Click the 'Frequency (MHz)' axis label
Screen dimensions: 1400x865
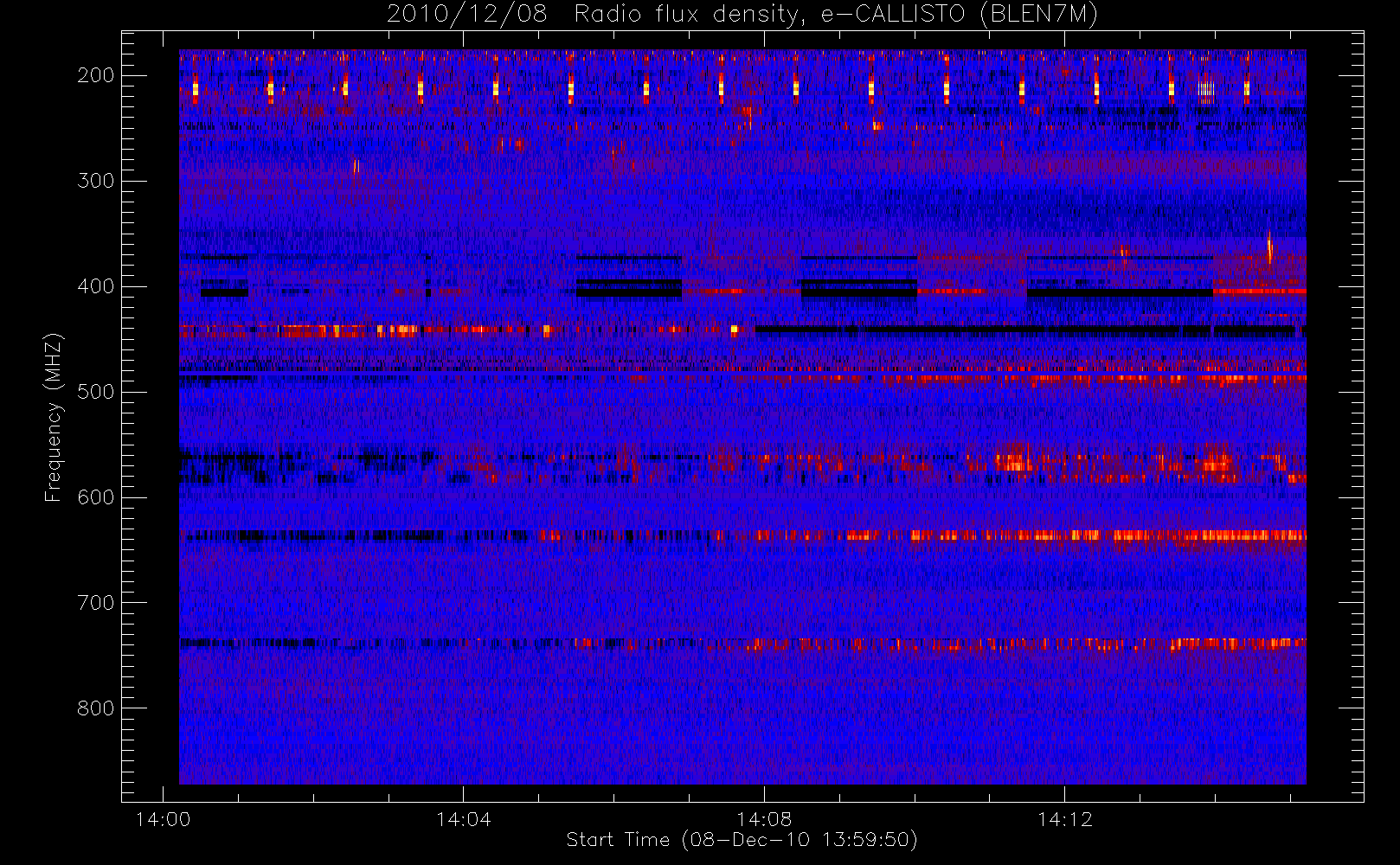pos(54,417)
